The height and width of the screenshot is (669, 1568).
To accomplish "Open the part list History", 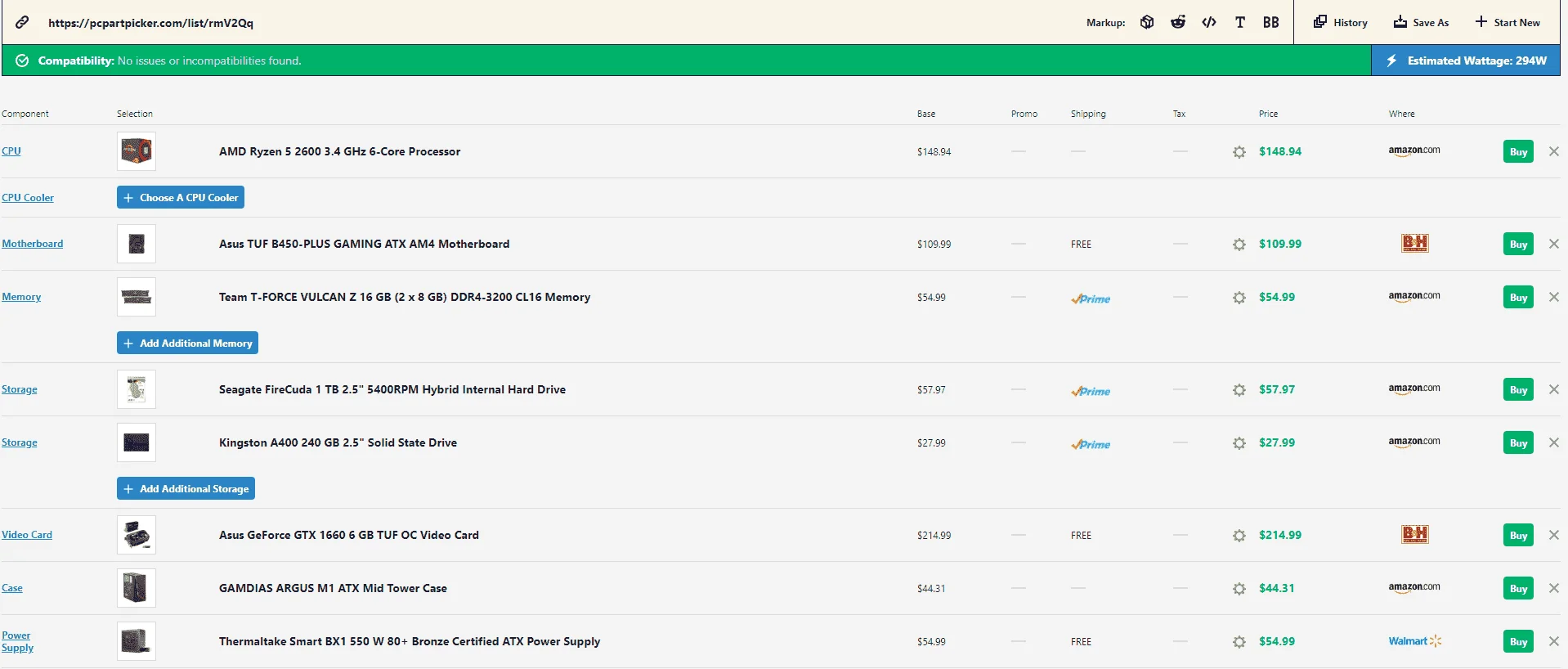I will (x=1341, y=22).
